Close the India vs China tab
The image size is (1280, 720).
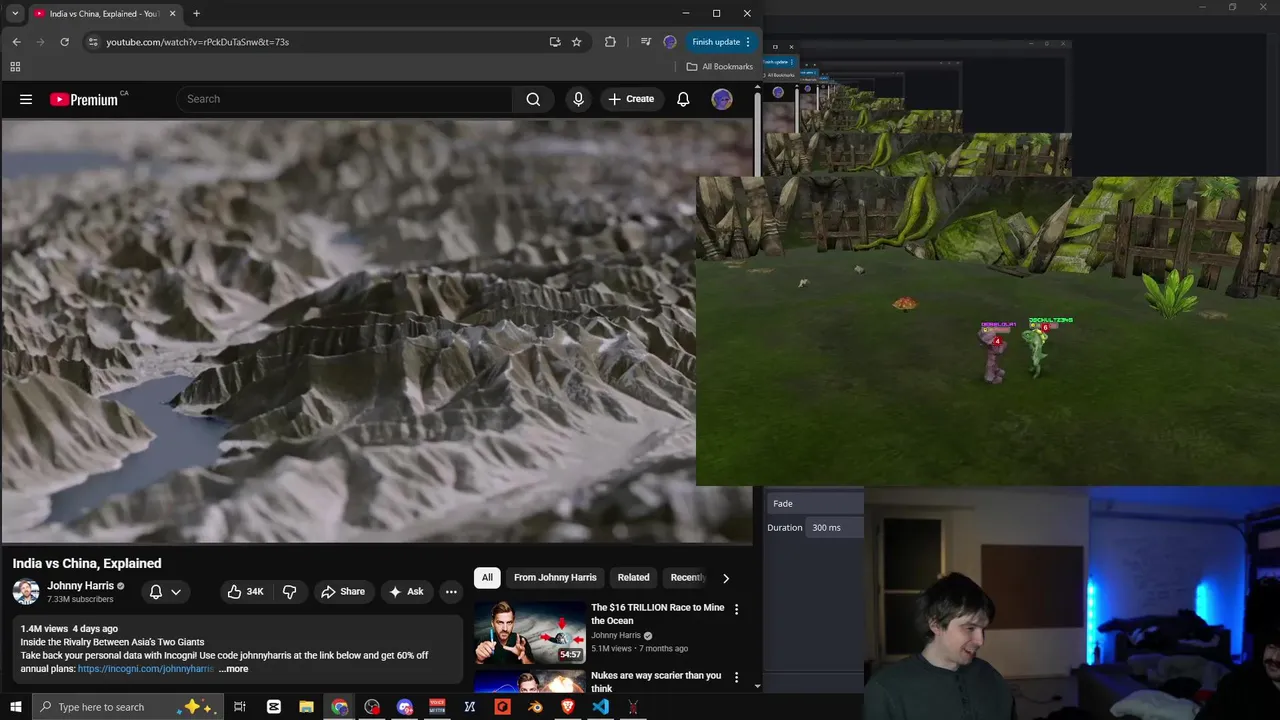pos(173,14)
